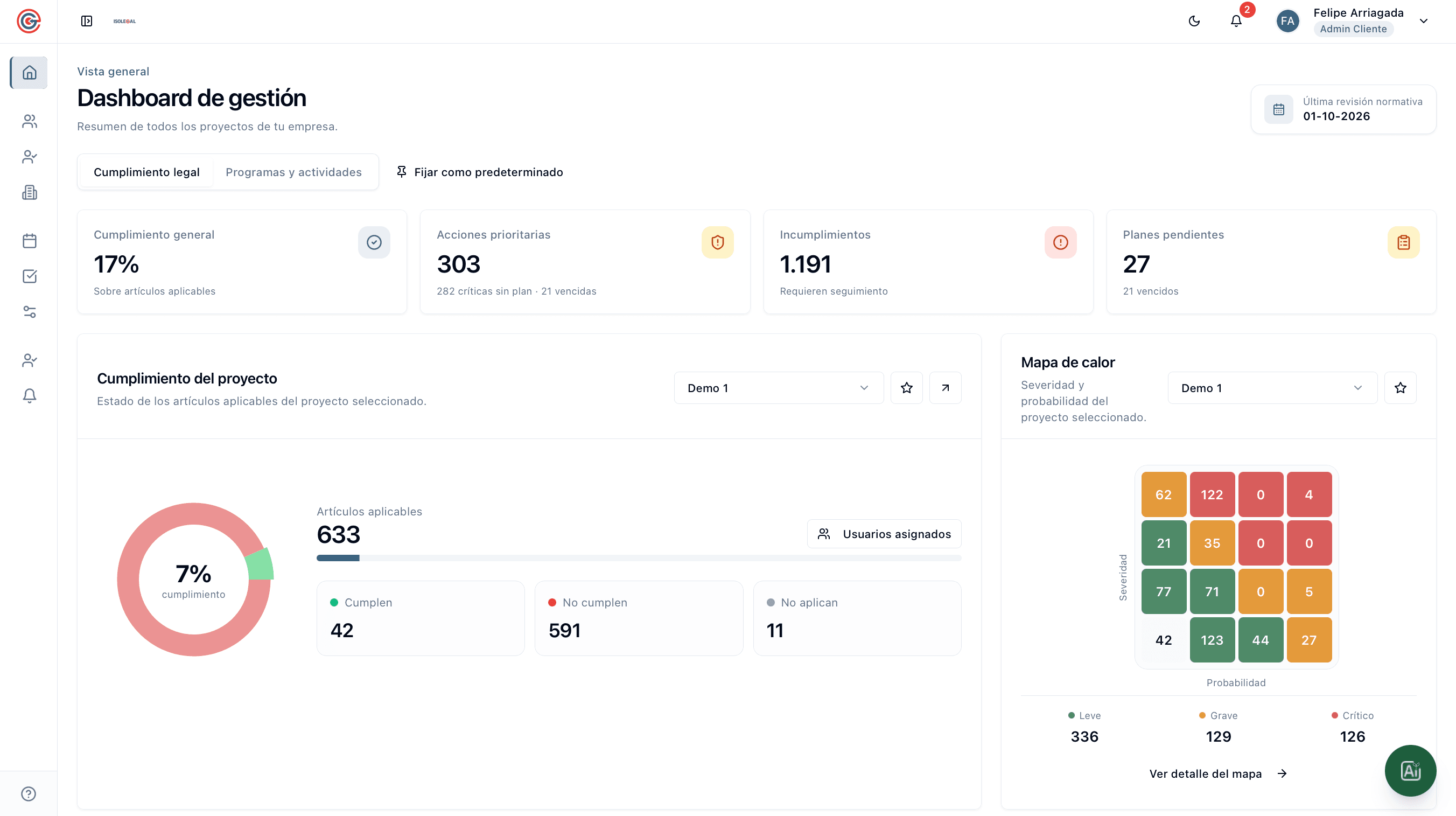The width and height of the screenshot is (1456, 816).
Task: Open Demo 1 dropdown in Mapa de calor
Action: coord(1272,388)
